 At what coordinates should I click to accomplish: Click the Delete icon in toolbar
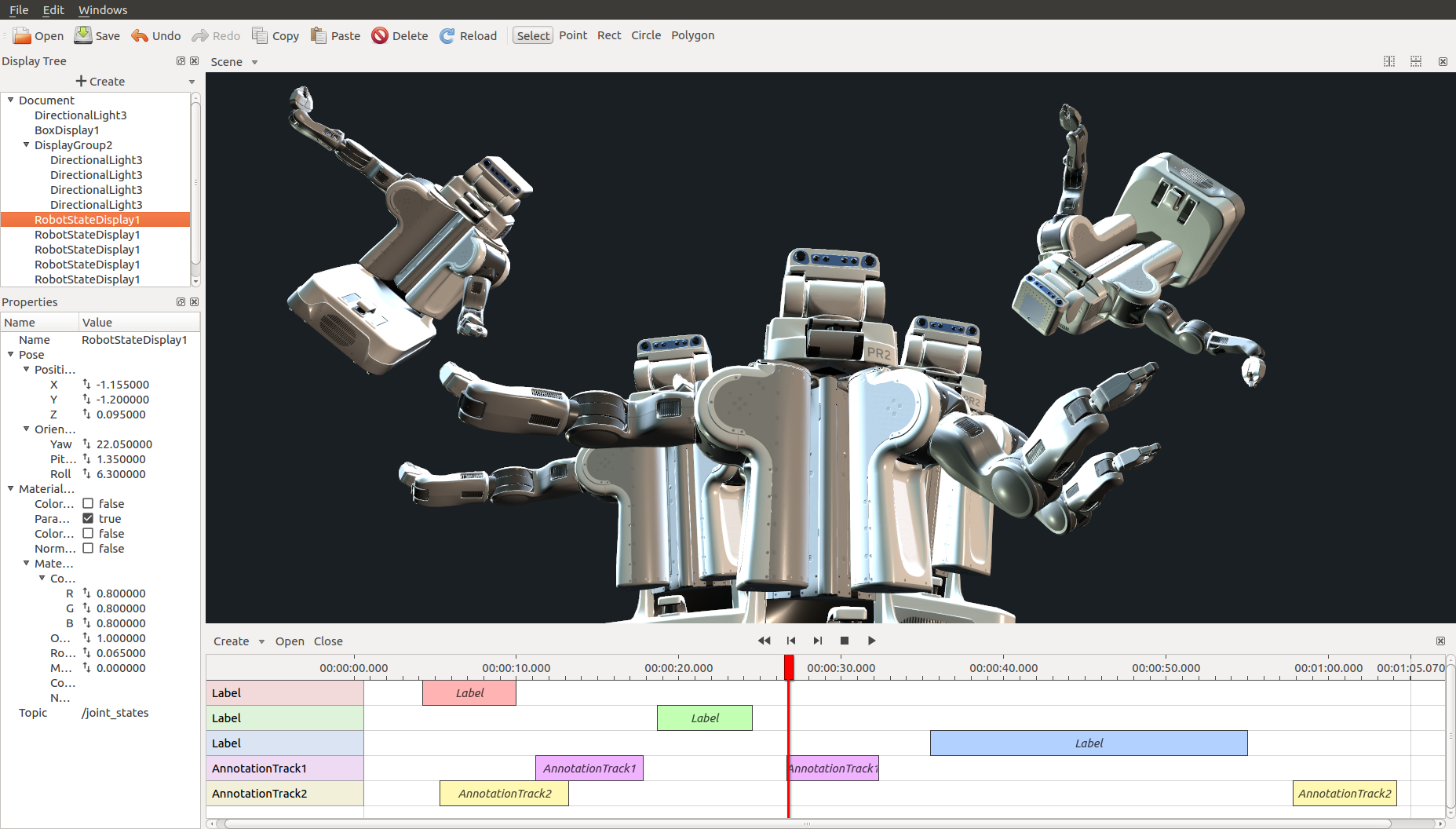(380, 36)
